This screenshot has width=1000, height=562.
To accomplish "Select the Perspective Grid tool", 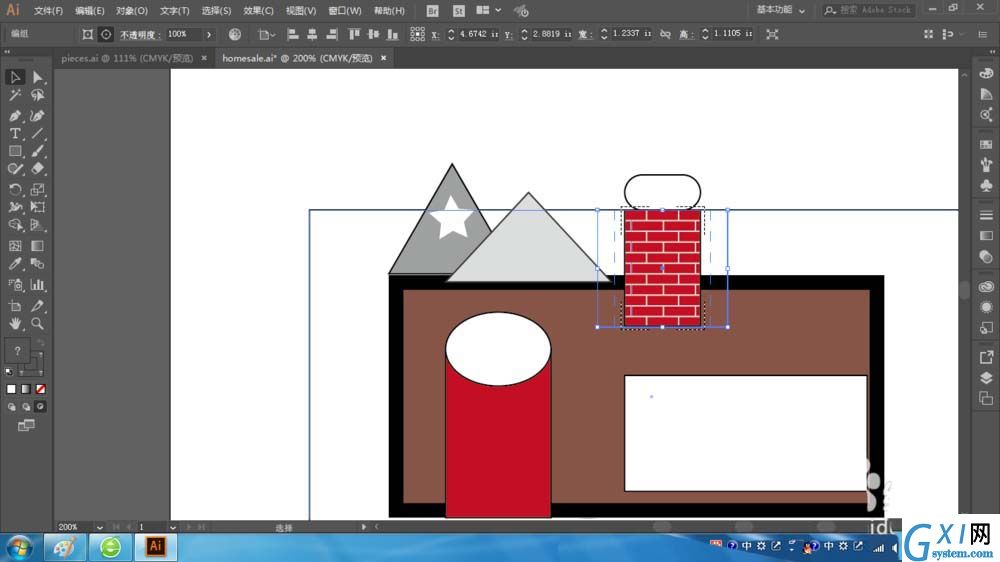I will pos(38,225).
